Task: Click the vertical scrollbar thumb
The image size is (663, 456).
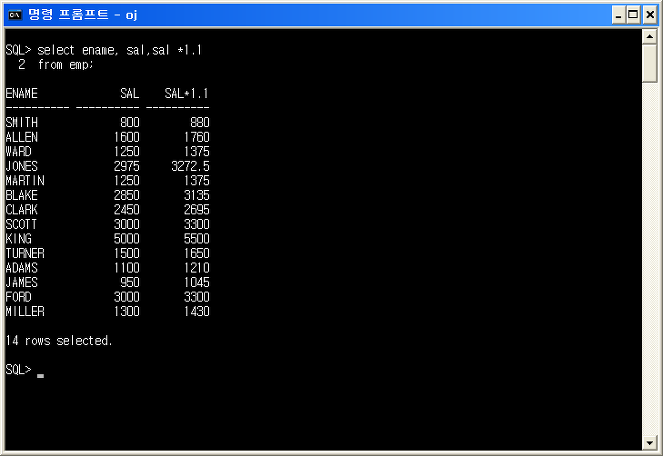Action: click(649, 63)
